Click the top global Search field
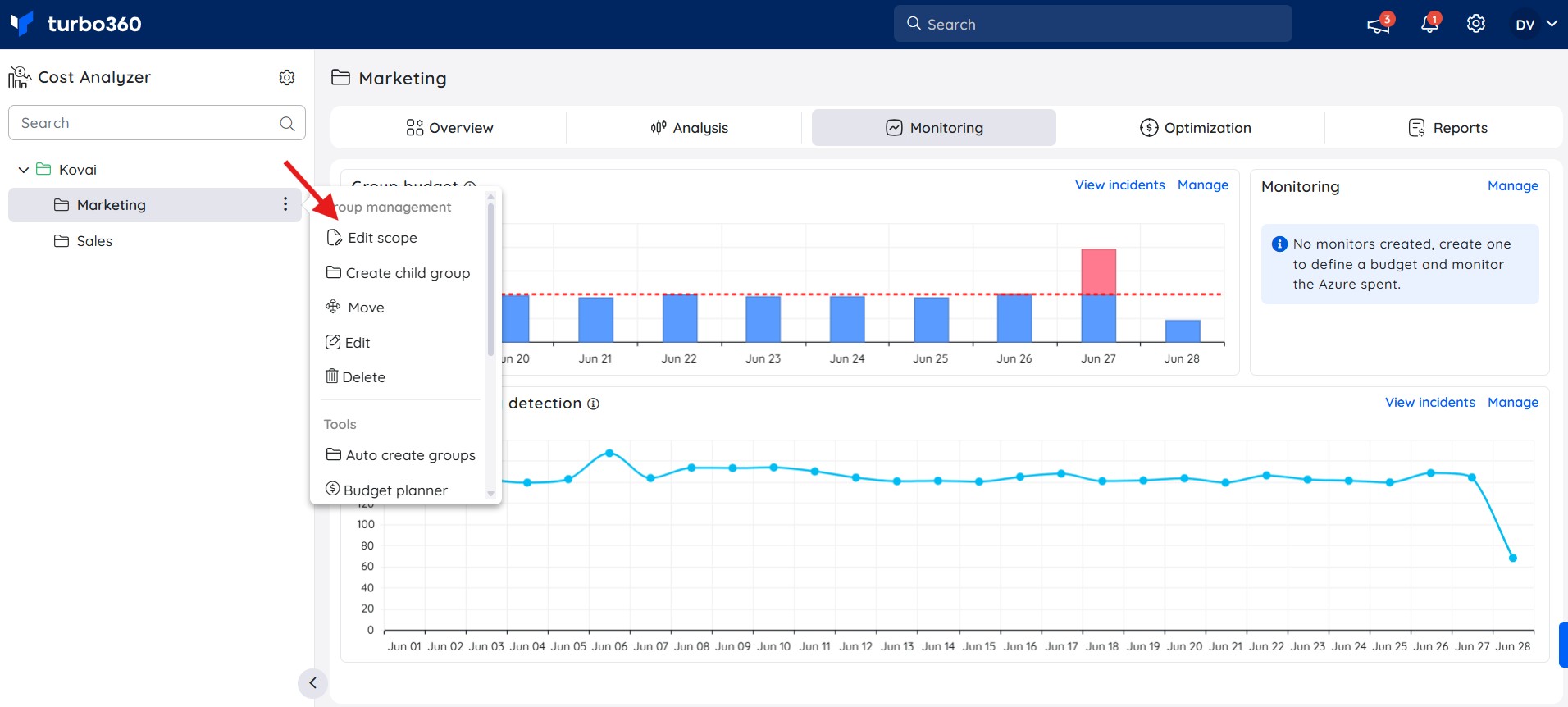The height and width of the screenshot is (707, 1568). tap(1092, 24)
